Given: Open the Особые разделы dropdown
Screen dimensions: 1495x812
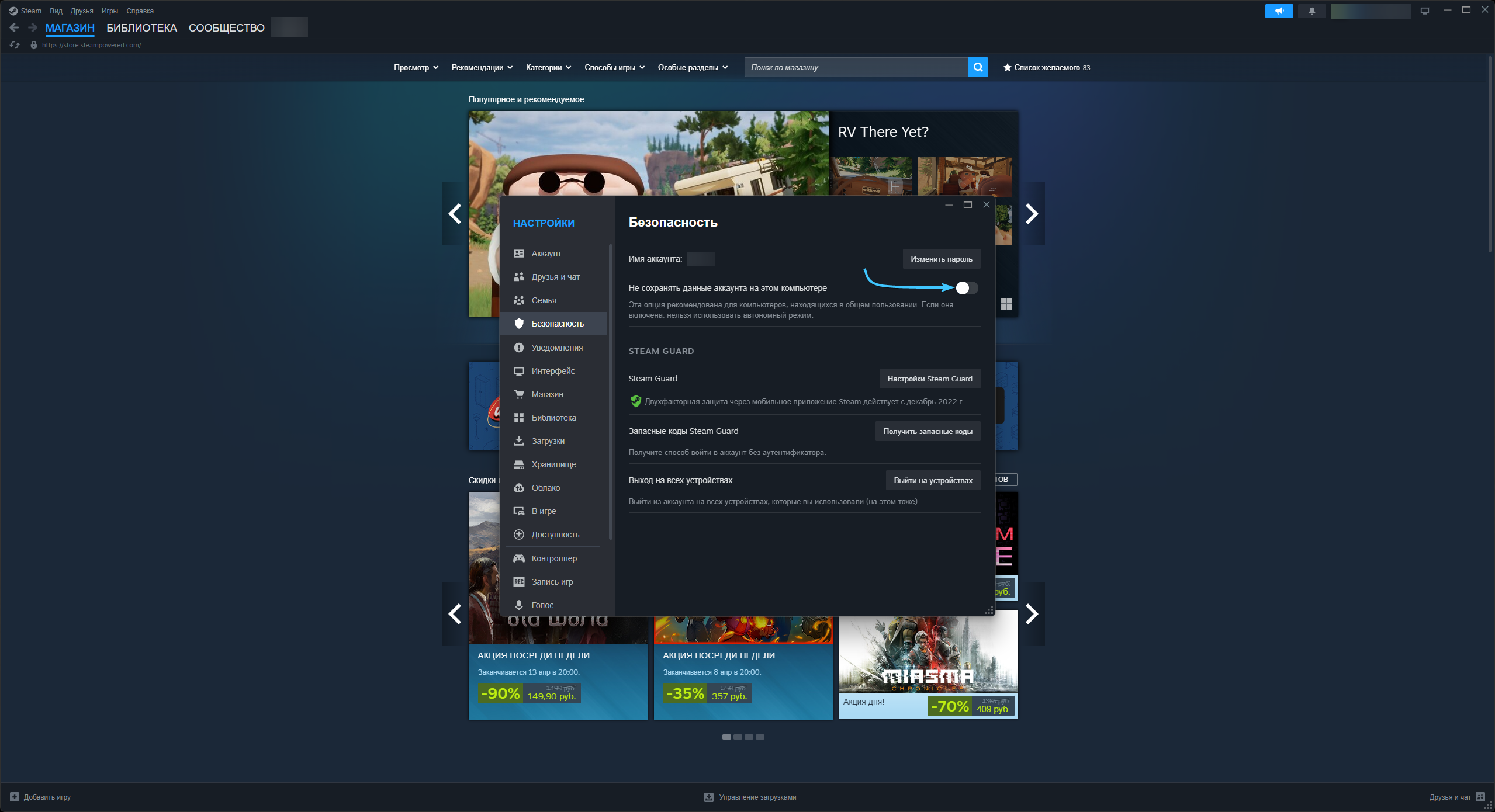Looking at the screenshot, I should [x=693, y=67].
